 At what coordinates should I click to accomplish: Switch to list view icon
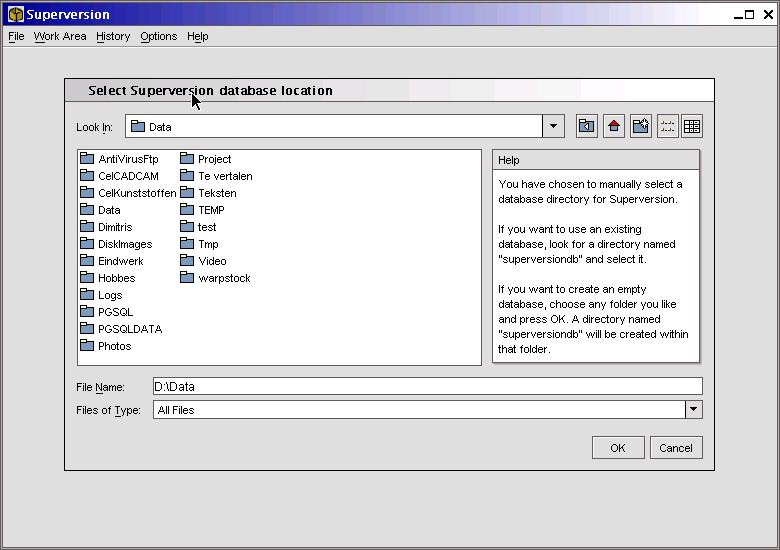(668, 126)
